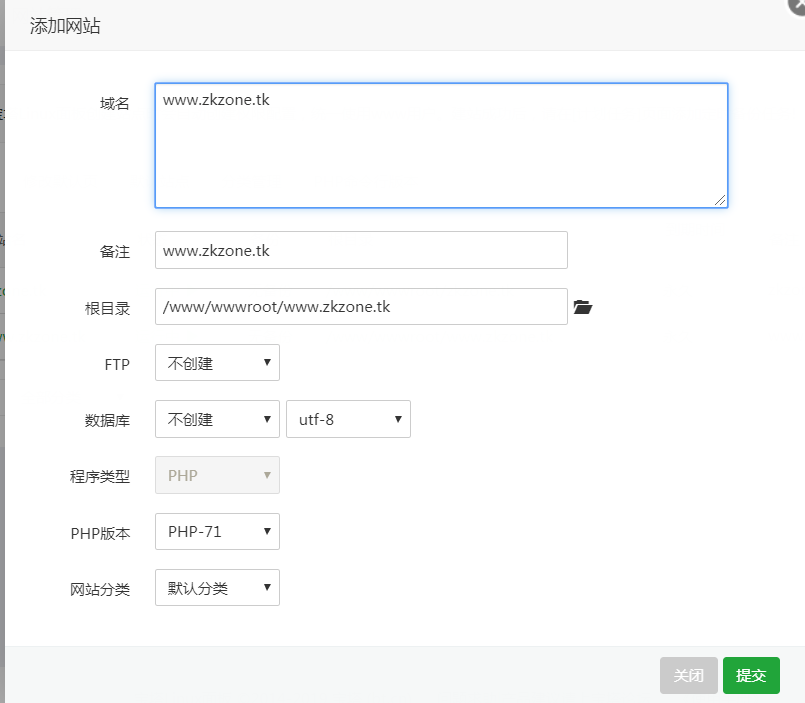Click inside the 域名 domain text area
The height and width of the screenshot is (703, 805).
tap(440, 145)
